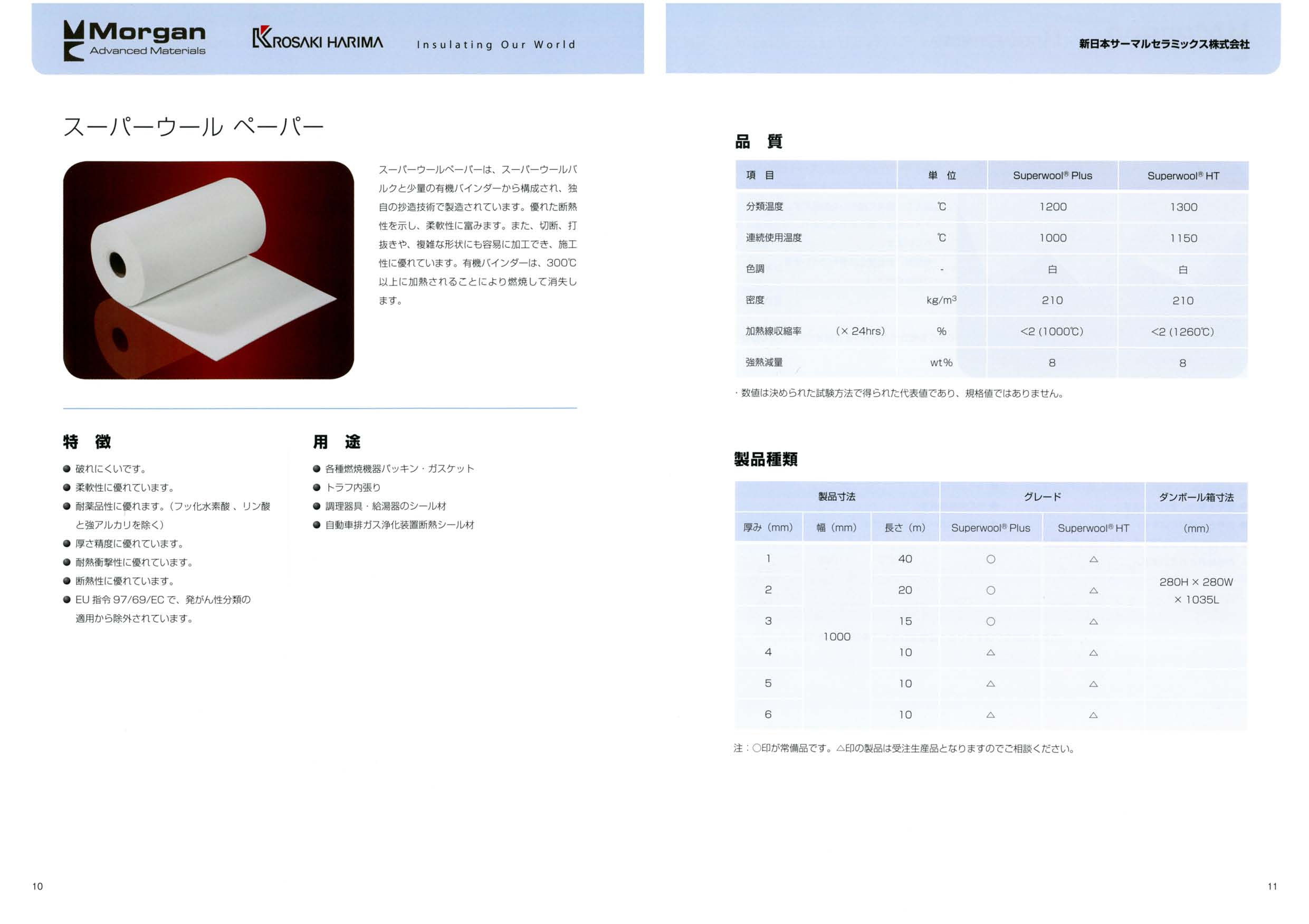Click the 色調 row label
Image resolution: width=1309 pixels, height=924 pixels.
tap(755, 269)
